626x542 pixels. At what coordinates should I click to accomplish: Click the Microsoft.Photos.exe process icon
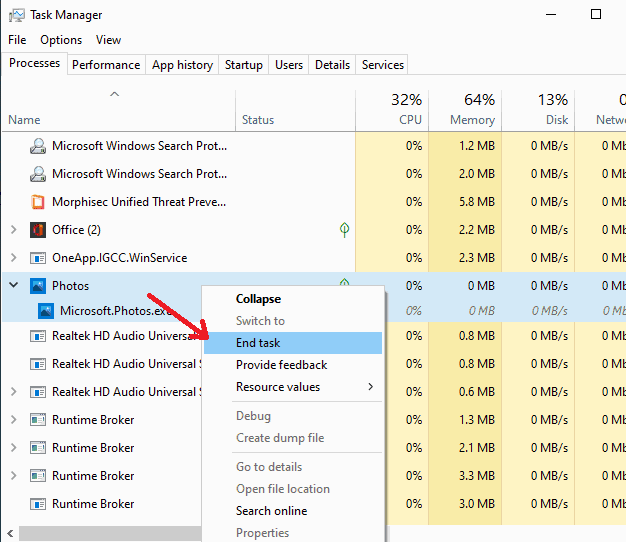[46, 311]
